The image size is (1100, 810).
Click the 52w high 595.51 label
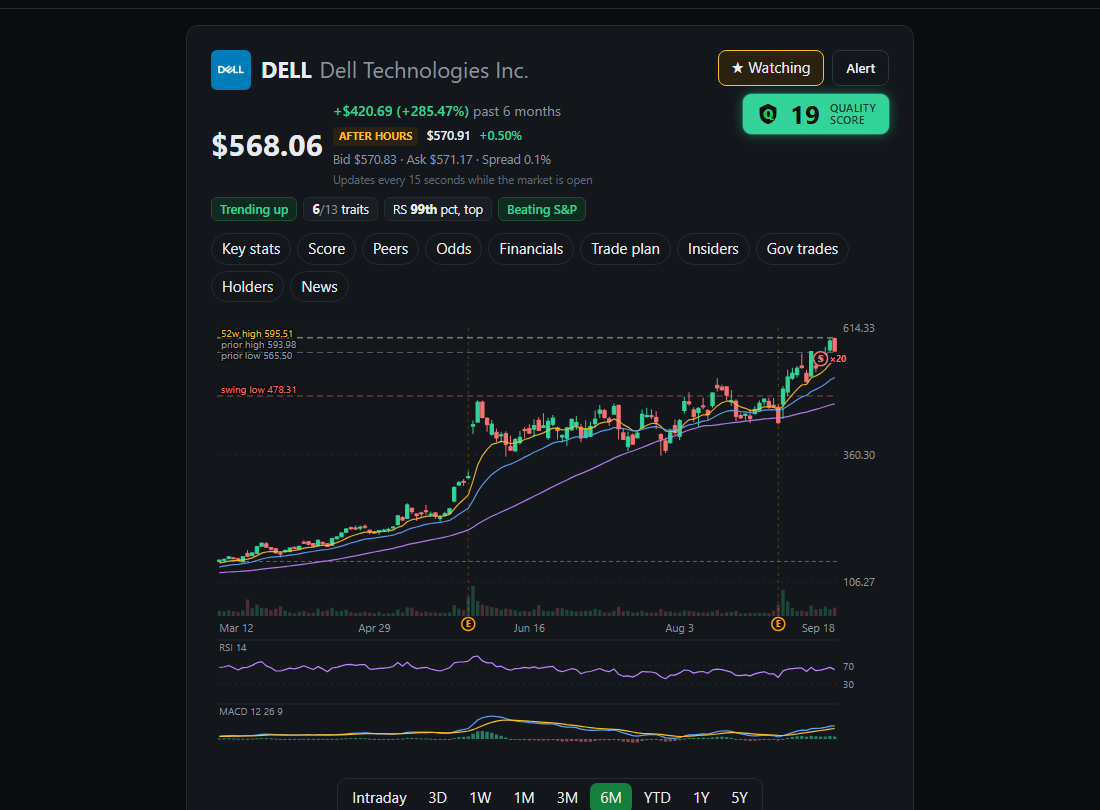point(257,334)
